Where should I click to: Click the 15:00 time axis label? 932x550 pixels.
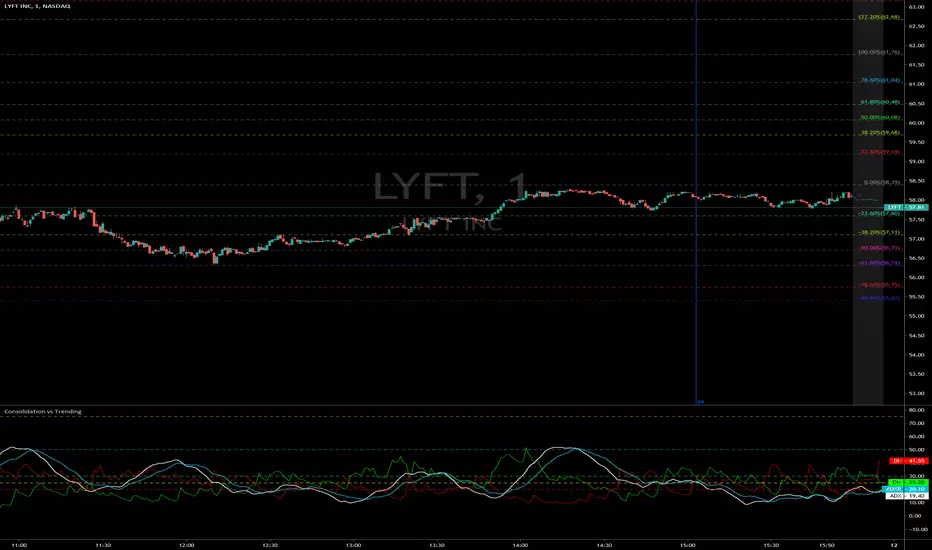pos(688,545)
